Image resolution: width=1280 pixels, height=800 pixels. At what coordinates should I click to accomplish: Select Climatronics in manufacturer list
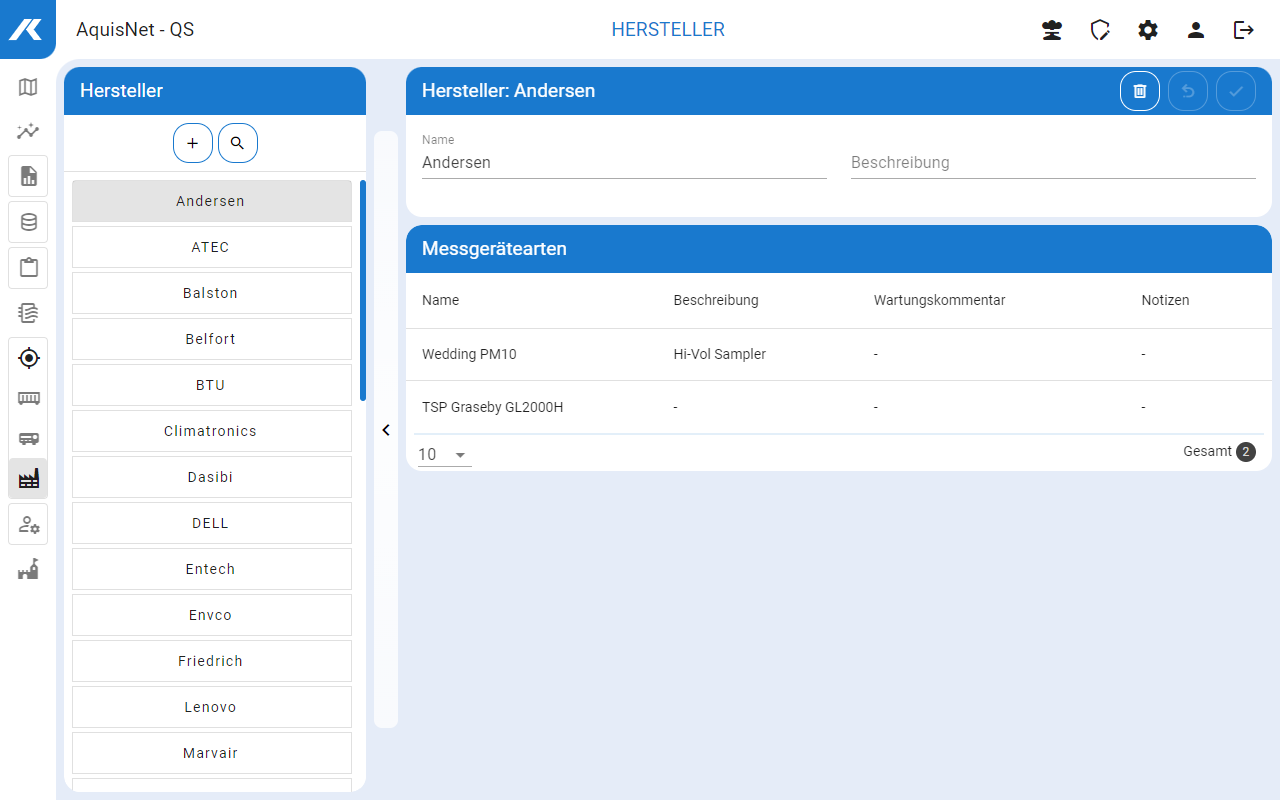[x=211, y=431]
